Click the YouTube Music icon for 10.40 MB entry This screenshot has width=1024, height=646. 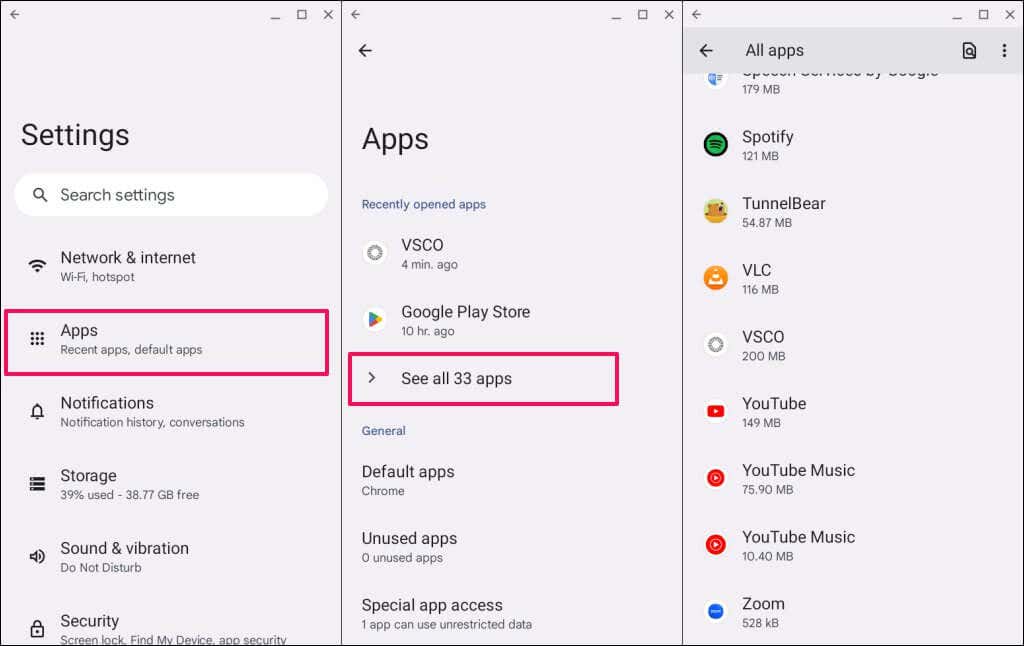pos(716,544)
